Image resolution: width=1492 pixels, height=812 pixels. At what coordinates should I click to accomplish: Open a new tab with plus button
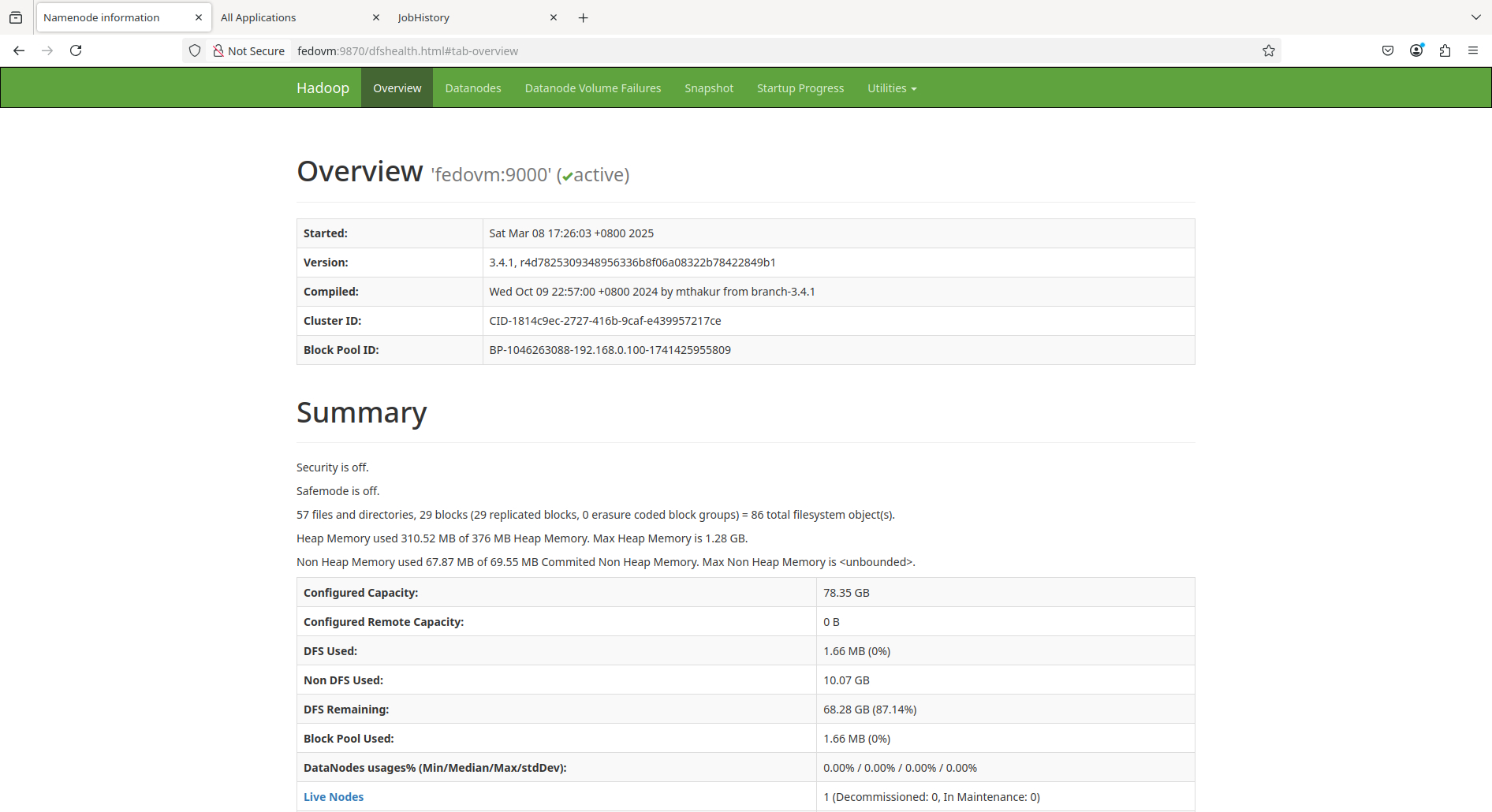(584, 17)
